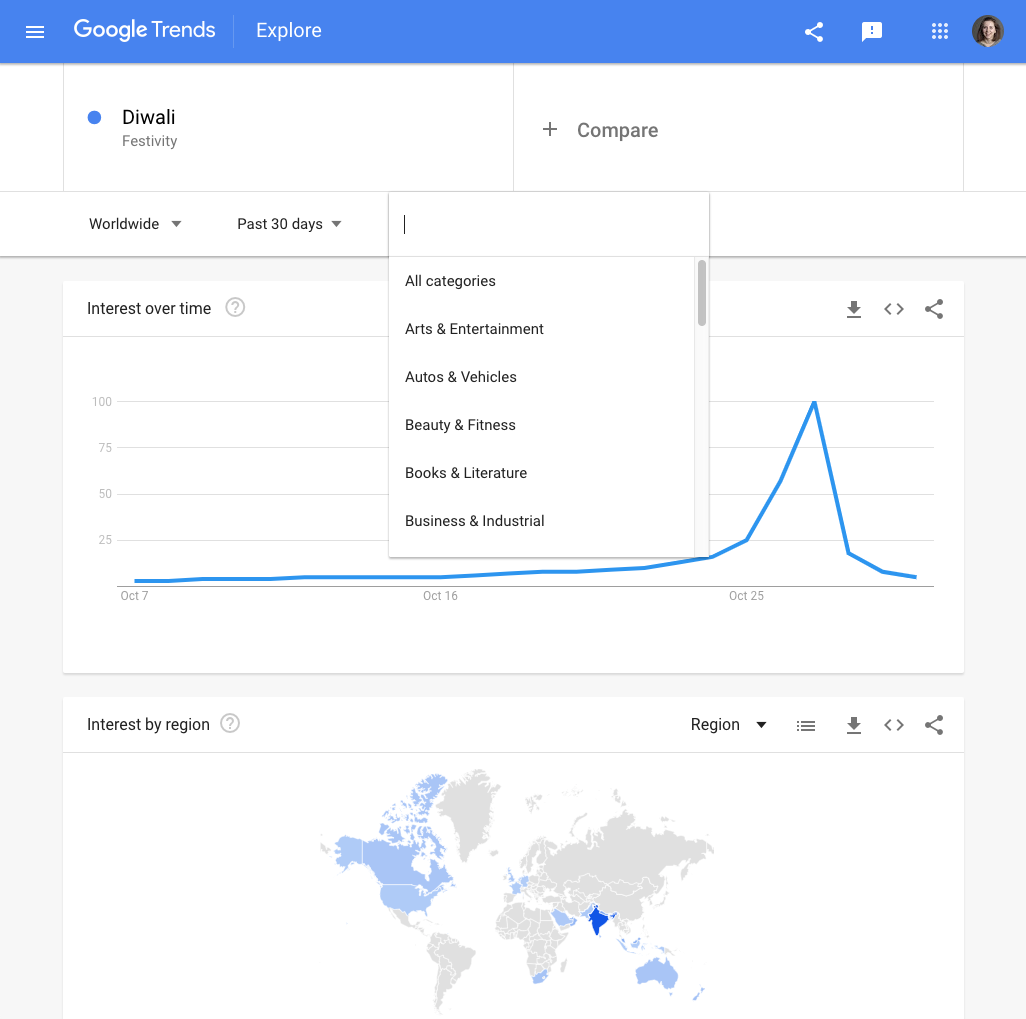1026x1019 pixels.
Task: Share this Trends exploration from the header
Action: pos(813,31)
